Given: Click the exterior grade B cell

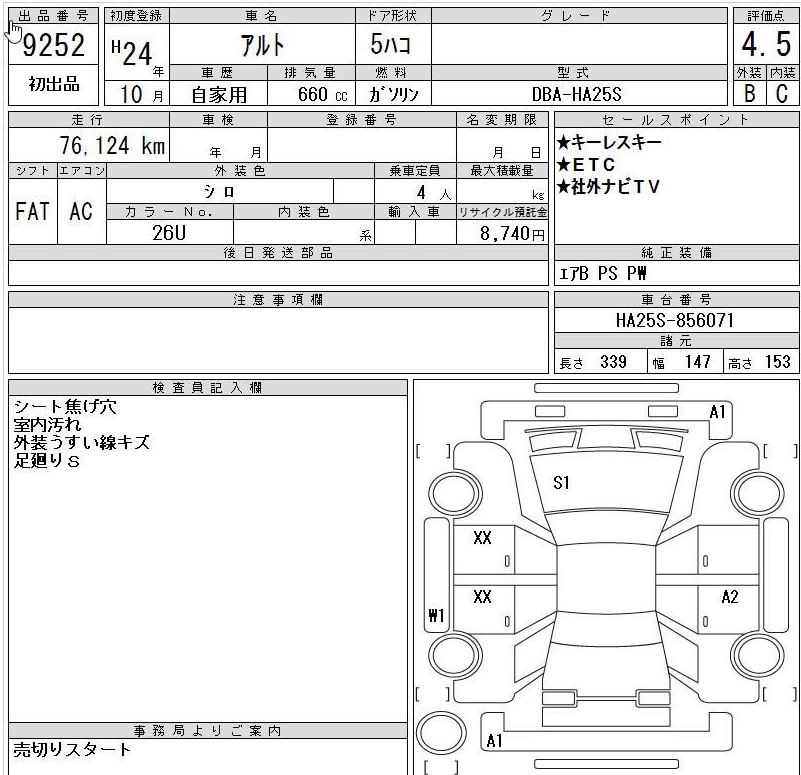Looking at the screenshot, I should coord(748,94).
